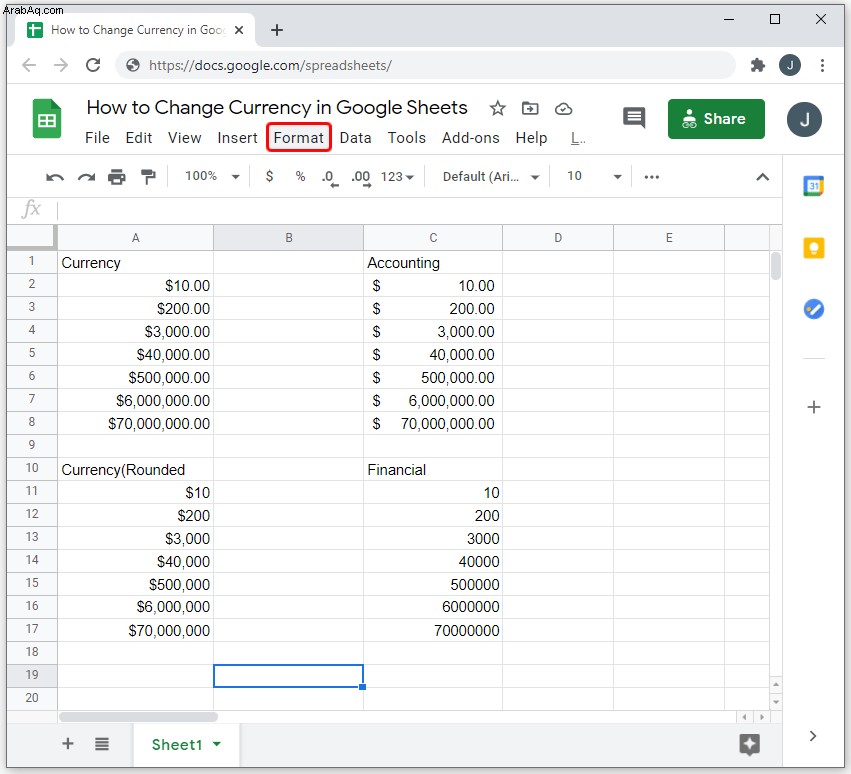Open the All sheets list icon
The width and height of the screenshot is (851, 774).
coord(102,744)
